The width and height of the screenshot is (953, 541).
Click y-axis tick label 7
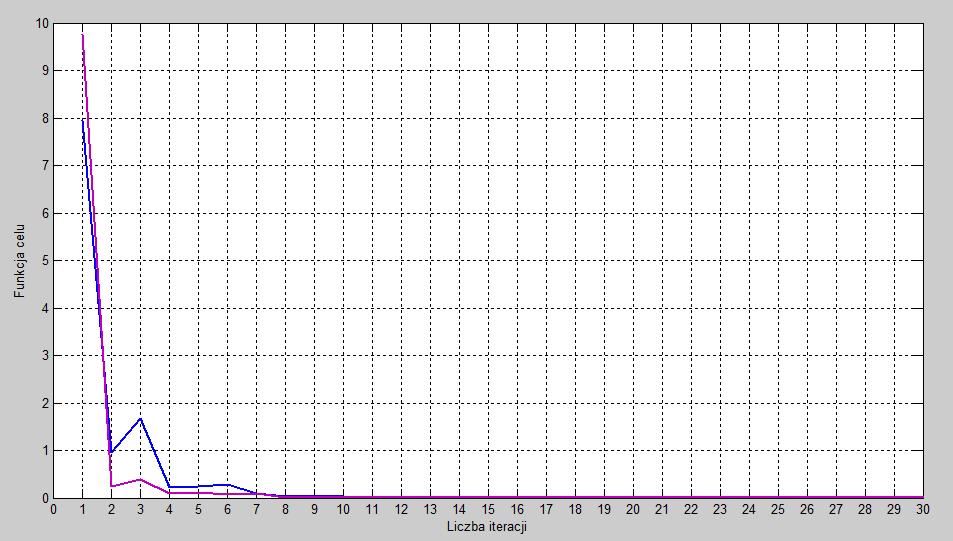coord(45,166)
